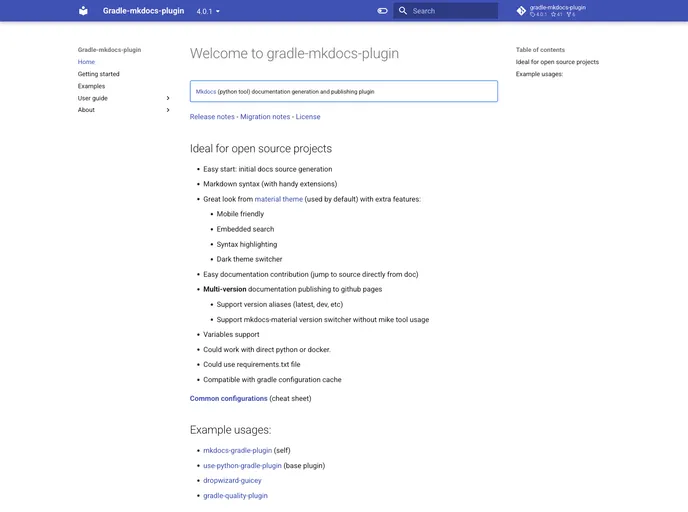Click the Example usages: heading

(x=230, y=430)
